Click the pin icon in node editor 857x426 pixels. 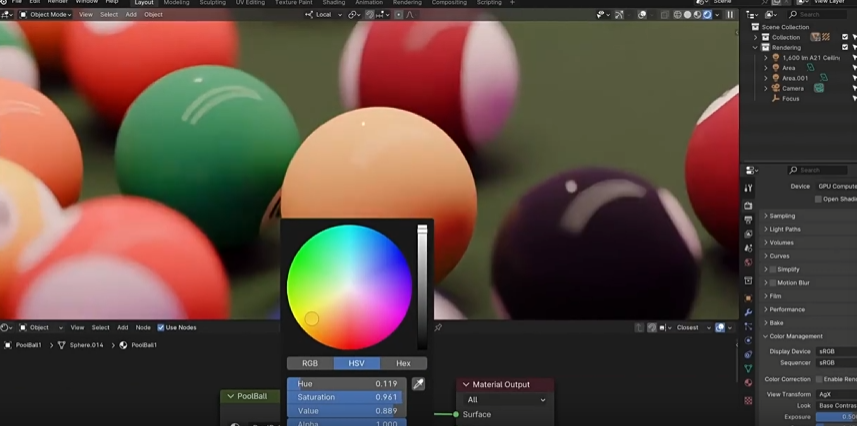[438, 328]
